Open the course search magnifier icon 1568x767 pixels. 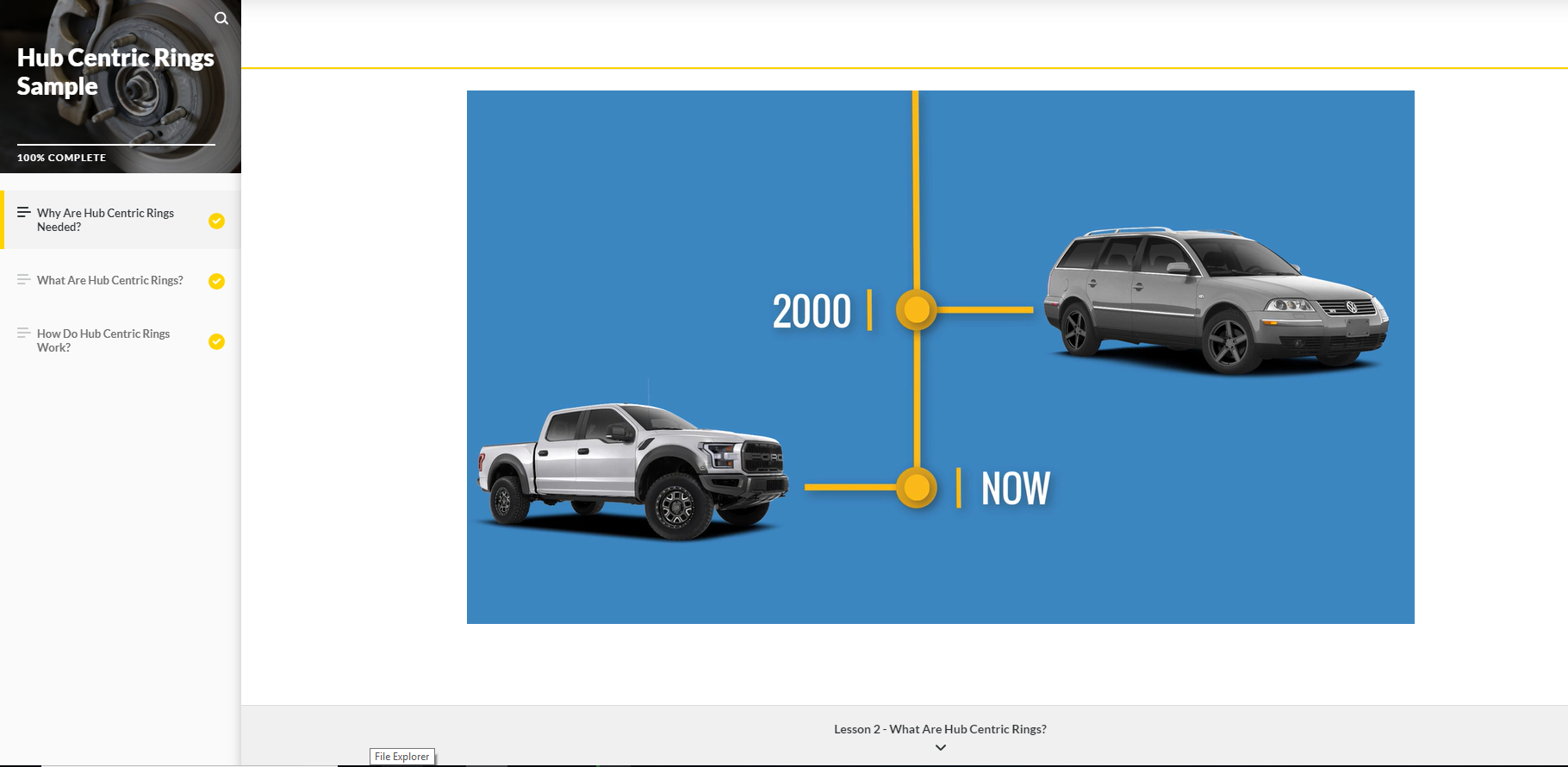[x=221, y=18]
